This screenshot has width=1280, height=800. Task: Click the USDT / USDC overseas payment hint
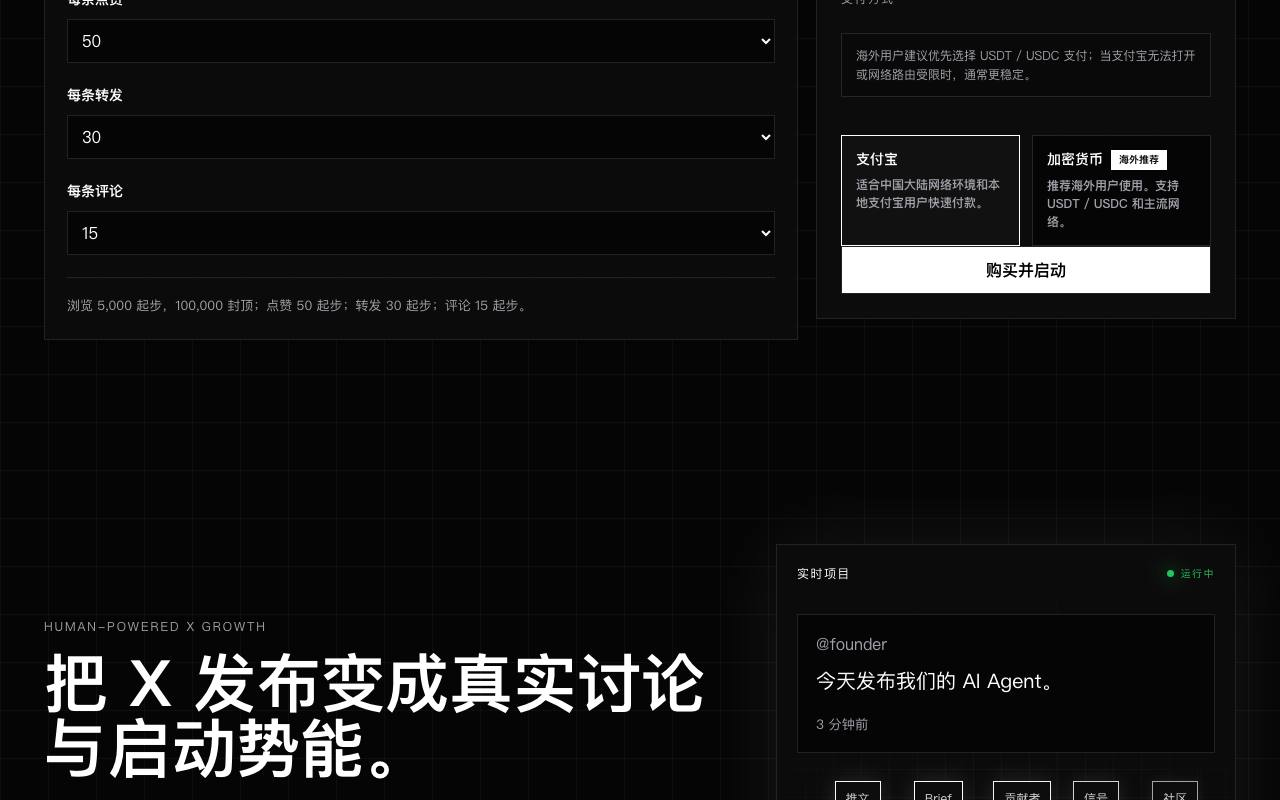click(x=1026, y=65)
